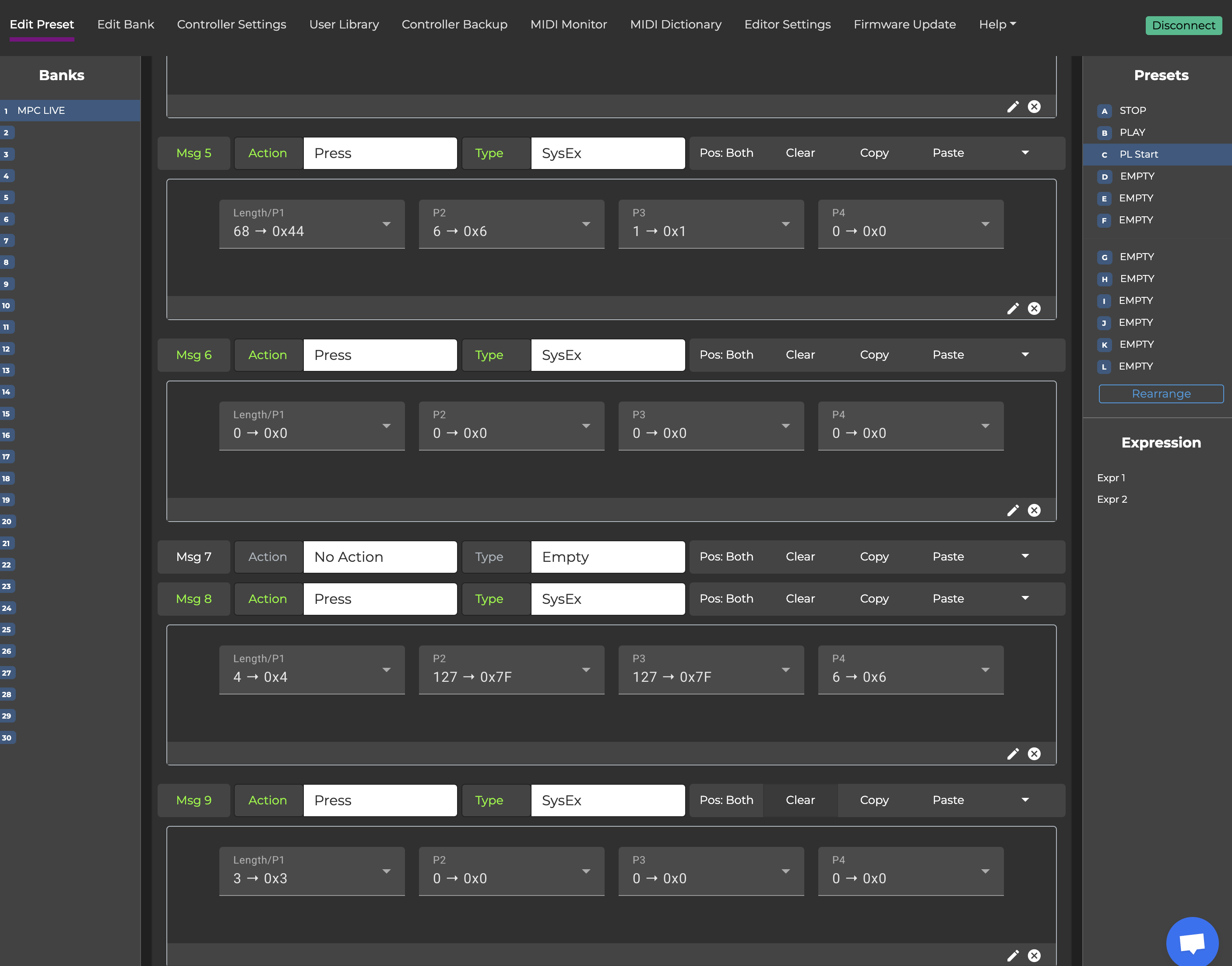This screenshot has width=1232, height=966.
Task: Open the Help menu dropdown
Action: click(997, 25)
